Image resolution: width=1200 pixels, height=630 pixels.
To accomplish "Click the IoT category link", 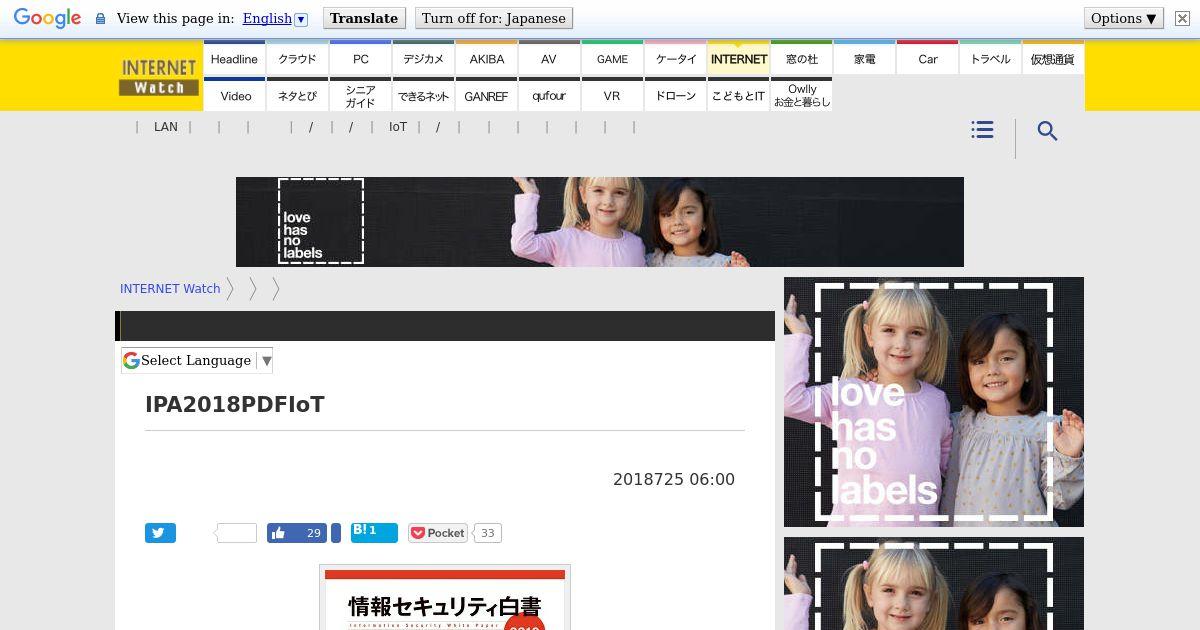I will pos(398,127).
